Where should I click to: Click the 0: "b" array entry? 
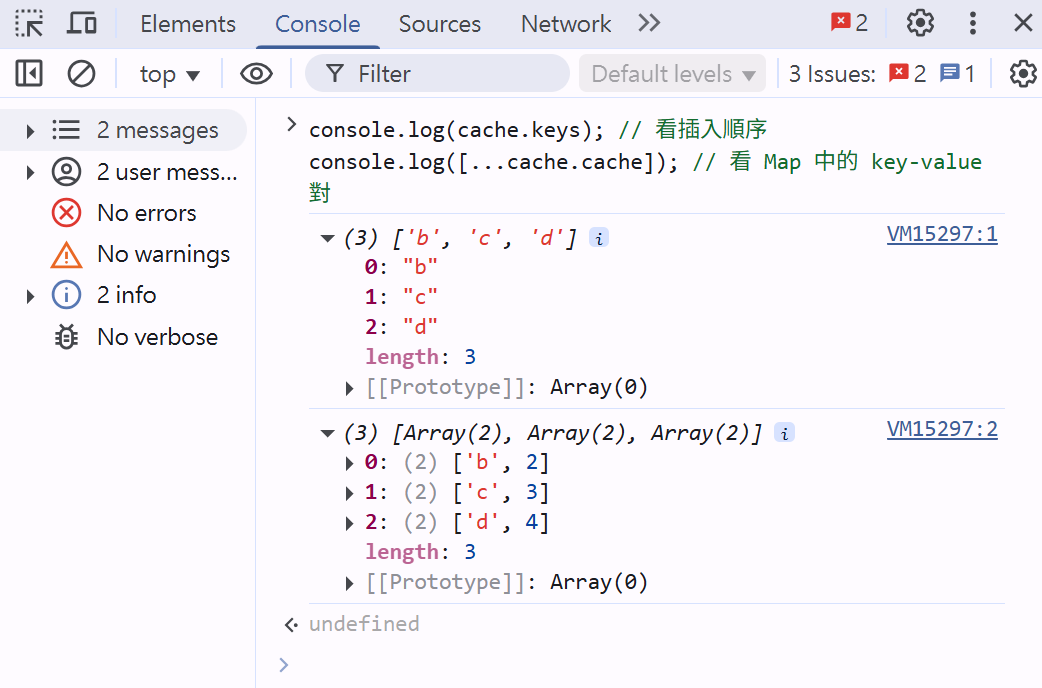(x=401, y=267)
